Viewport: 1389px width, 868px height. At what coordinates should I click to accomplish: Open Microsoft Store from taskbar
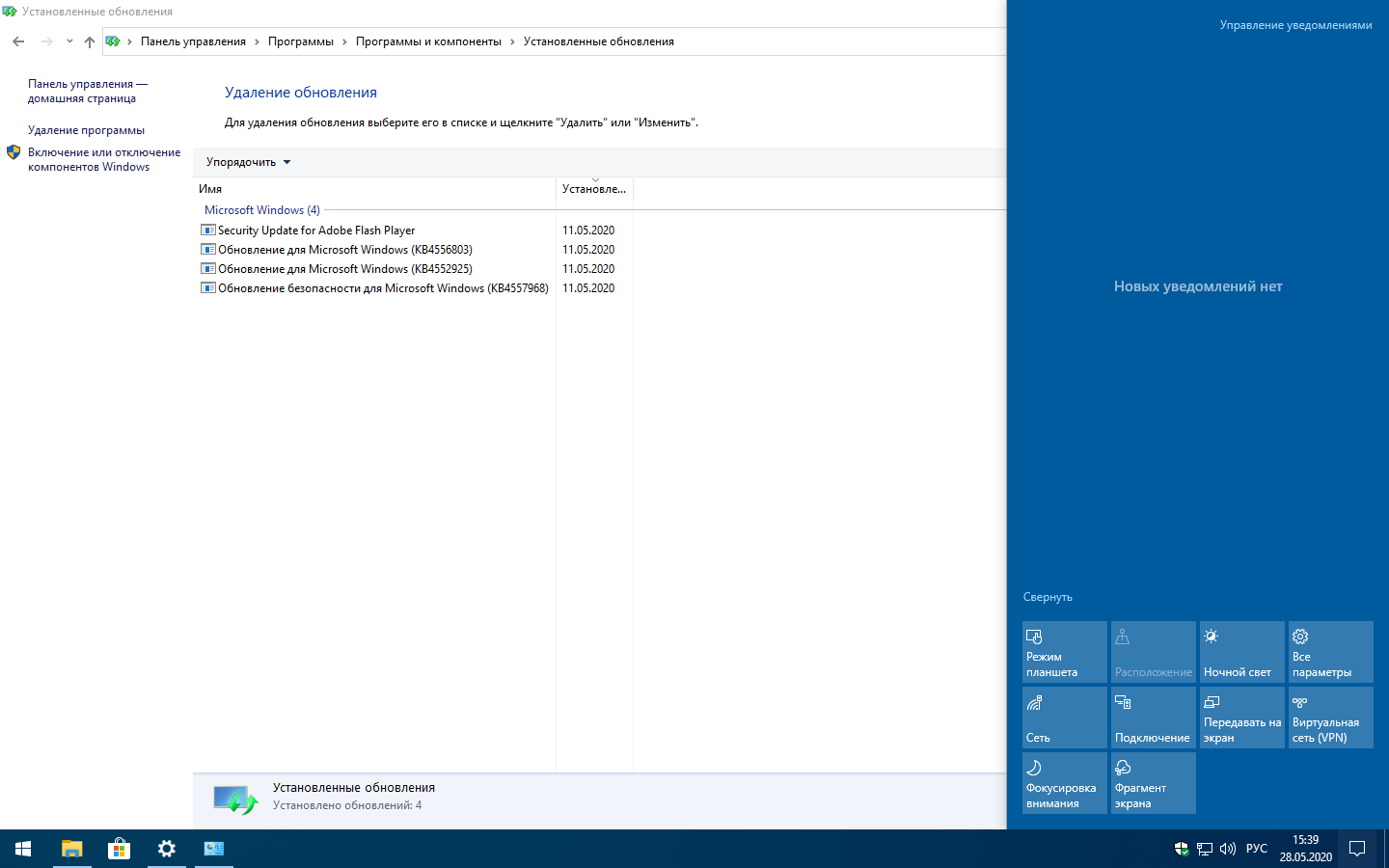point(119,849)
